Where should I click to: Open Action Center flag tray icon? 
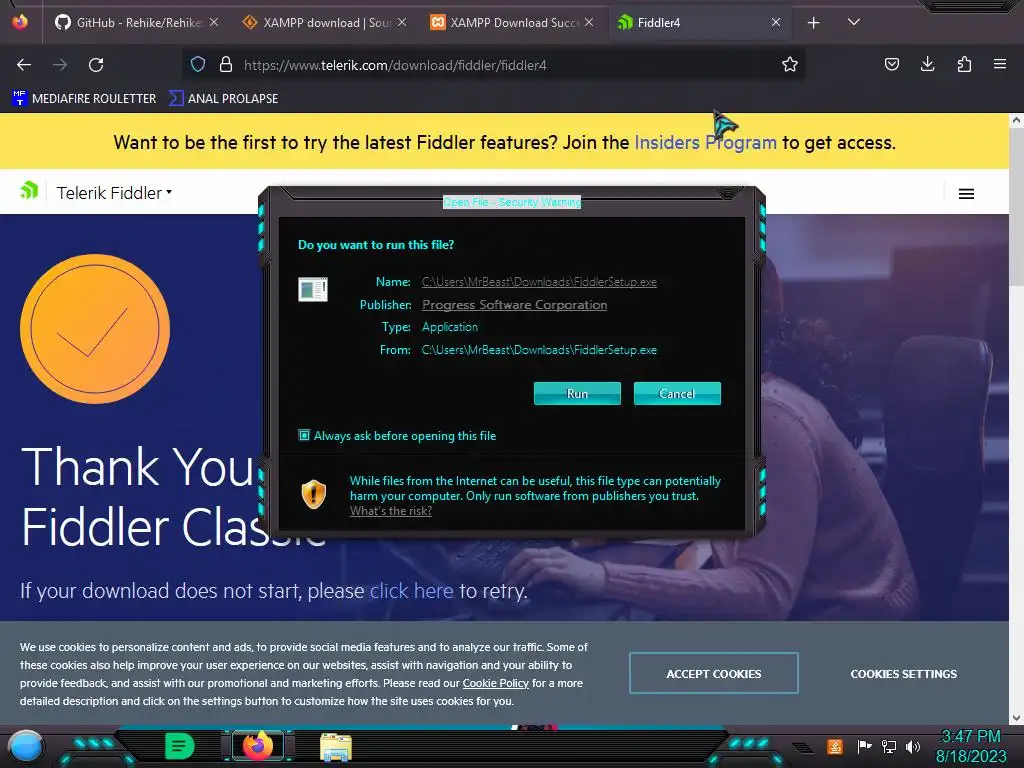(864, 746)
